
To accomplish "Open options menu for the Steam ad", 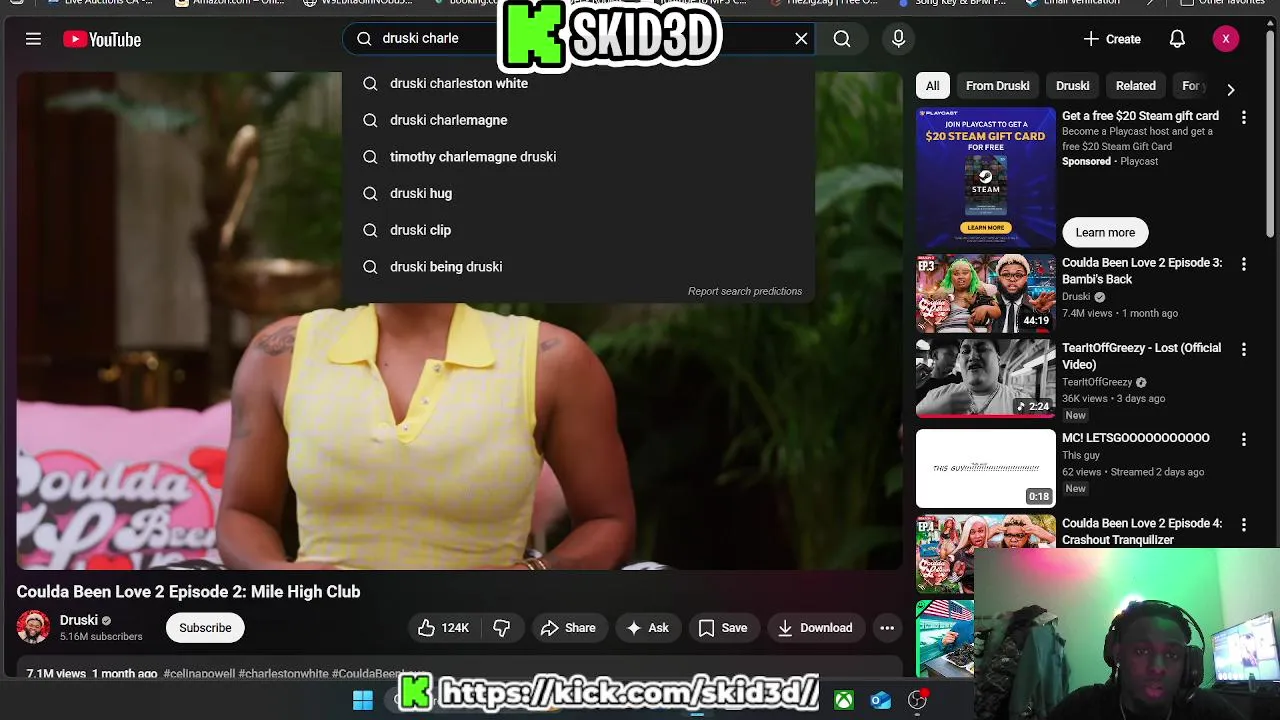I will click(x=1244, y=118).
